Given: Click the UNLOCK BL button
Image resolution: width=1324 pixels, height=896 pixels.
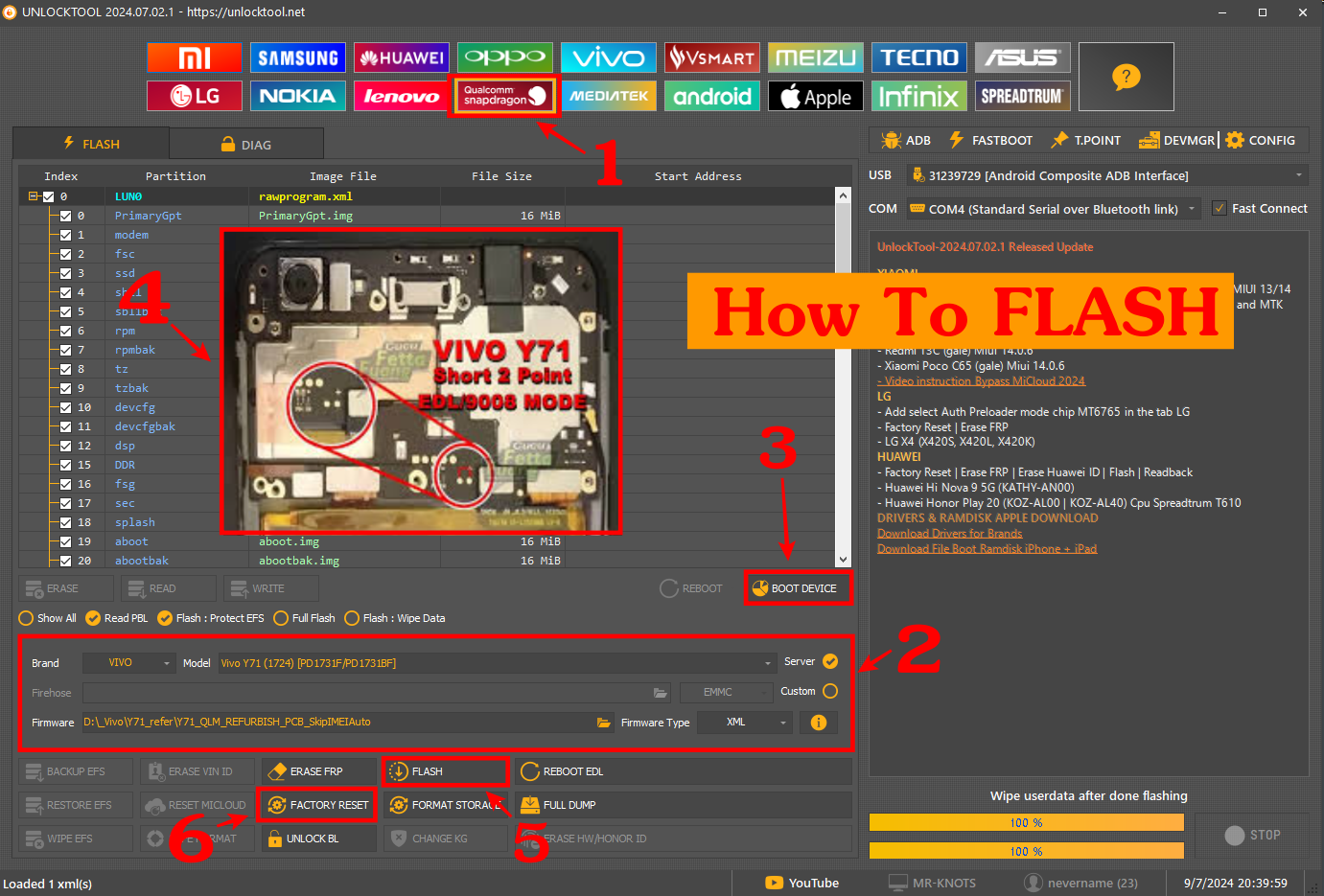Looking at the screenshot, I should (x=318, y=839).
